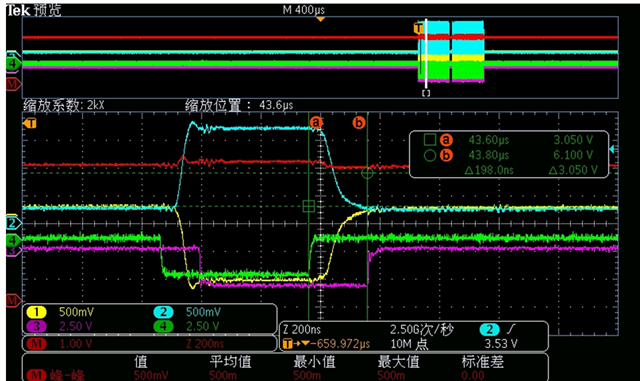Select the 43.60µs cursor a time value
640x381 pixels.
point(489,140)
